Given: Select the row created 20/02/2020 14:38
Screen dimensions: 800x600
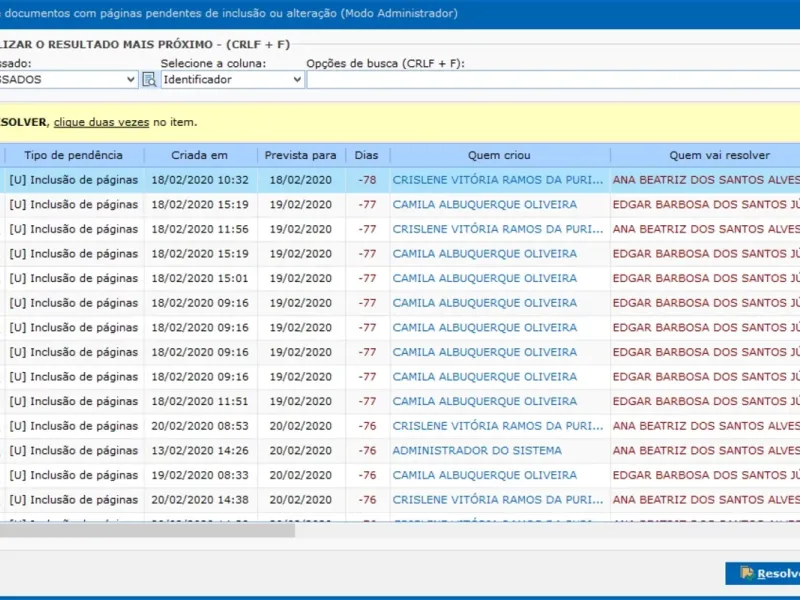Looking at the screenshot, I should coord(199,500).
